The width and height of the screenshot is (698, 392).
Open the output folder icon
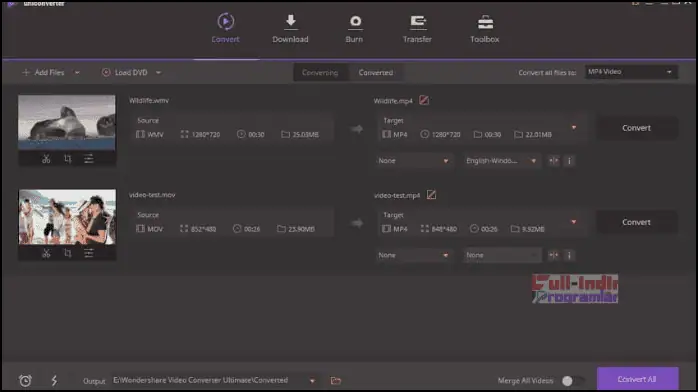[336, 380]
